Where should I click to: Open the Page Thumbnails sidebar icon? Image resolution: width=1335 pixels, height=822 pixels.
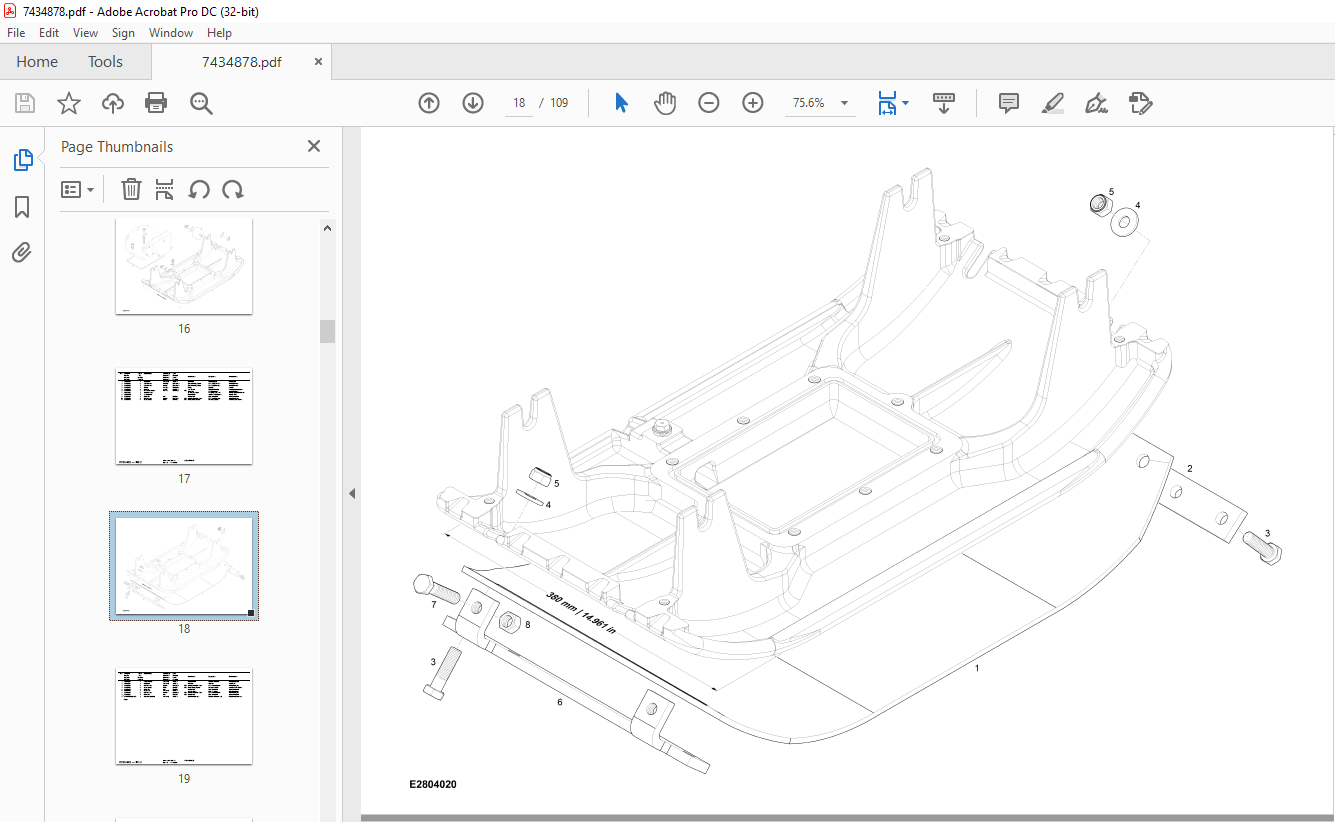click(x=22, y=160)
